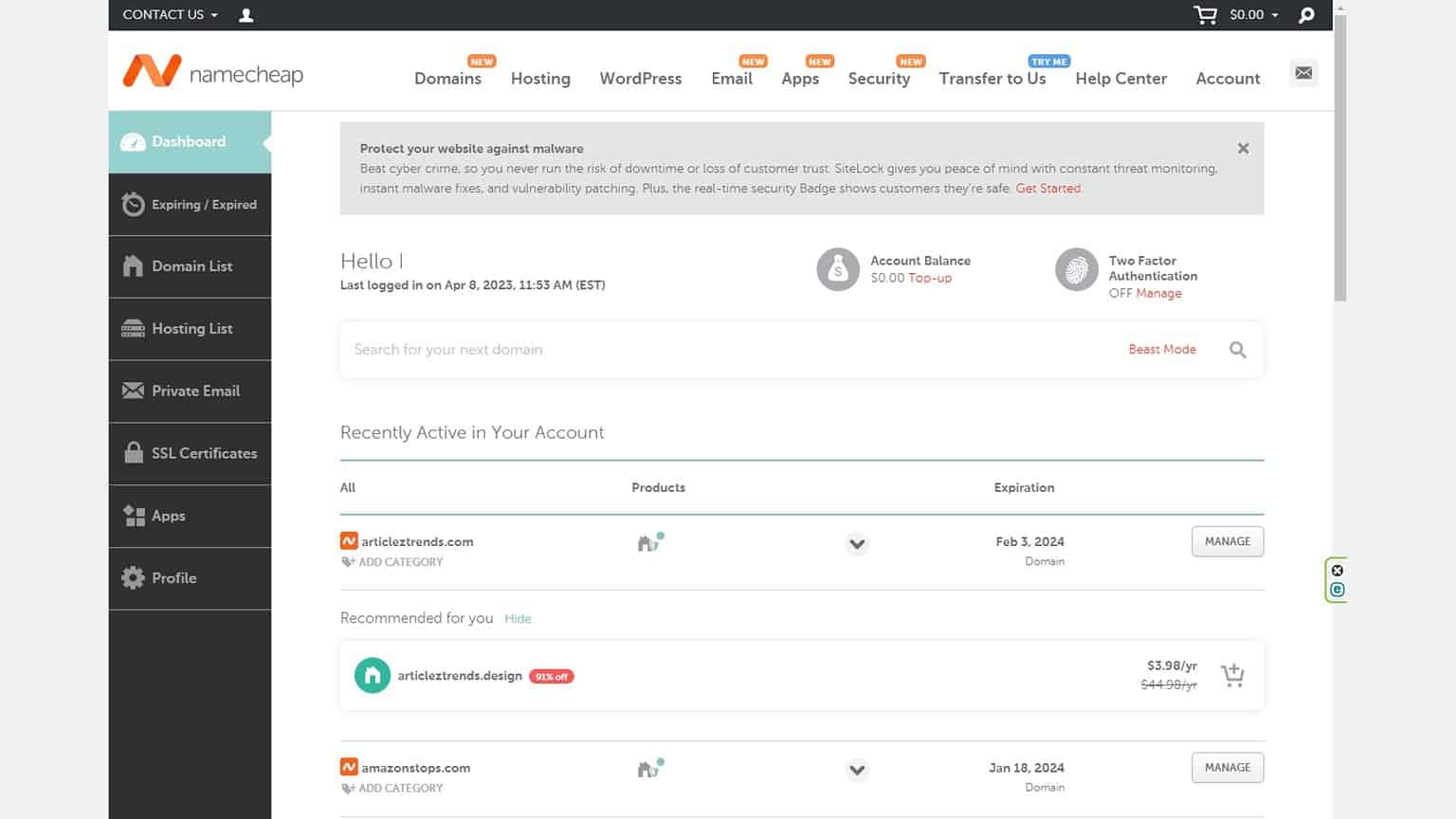
Task: Click MANAGE for amazonstops.com
Action: pyautogui.click(x=1228, y=767)
